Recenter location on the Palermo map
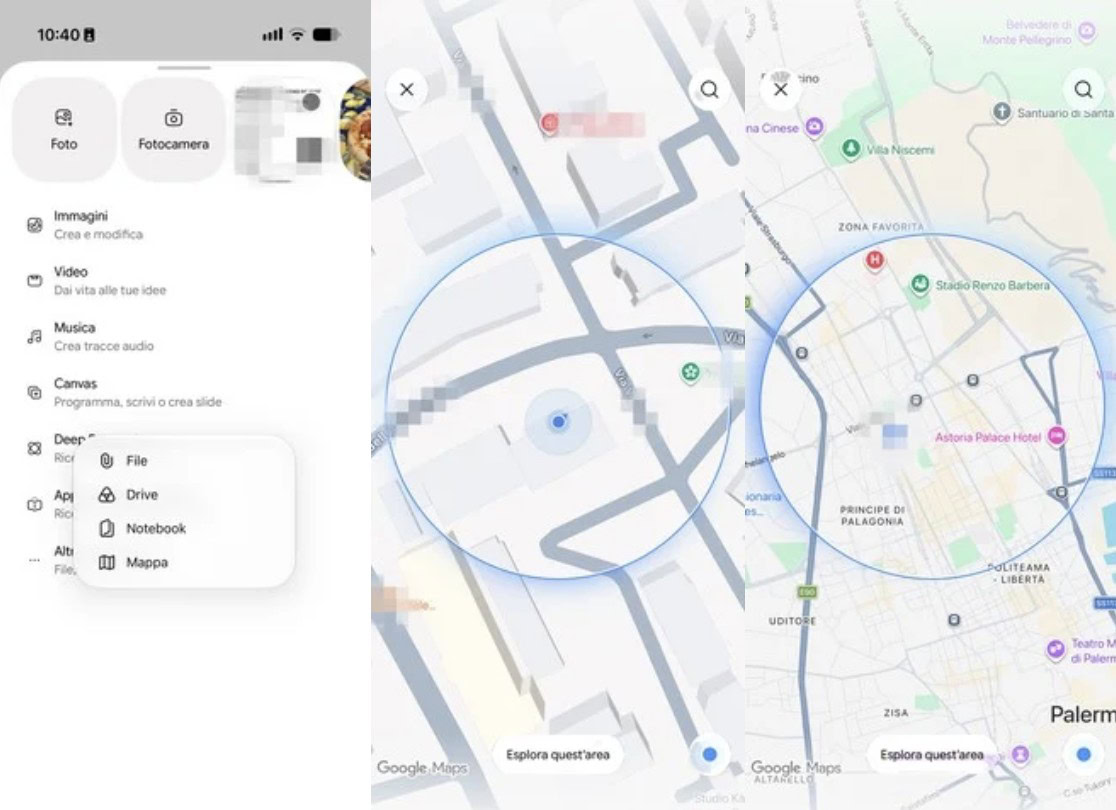1116x810 pixels. [x=1083, y=754]
